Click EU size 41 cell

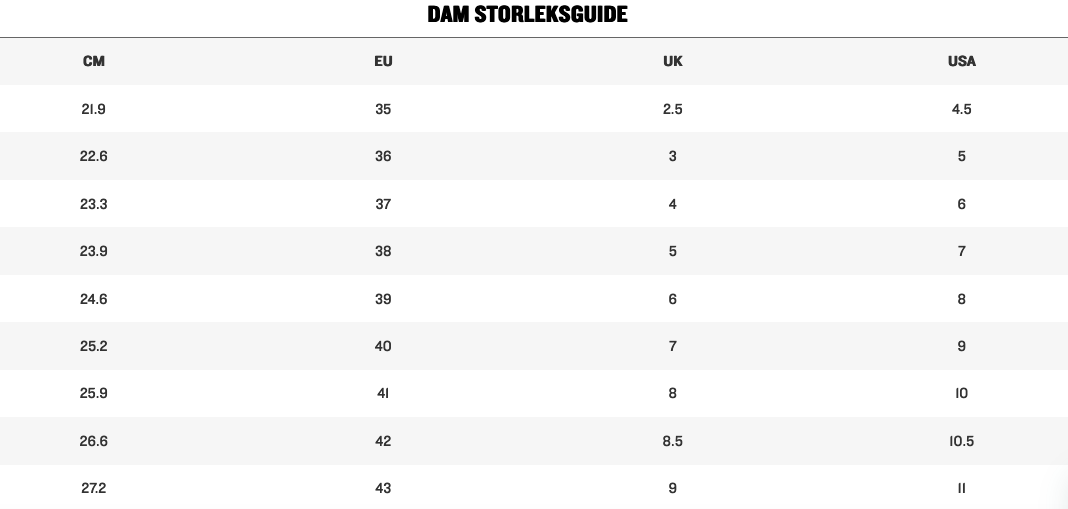383,393
